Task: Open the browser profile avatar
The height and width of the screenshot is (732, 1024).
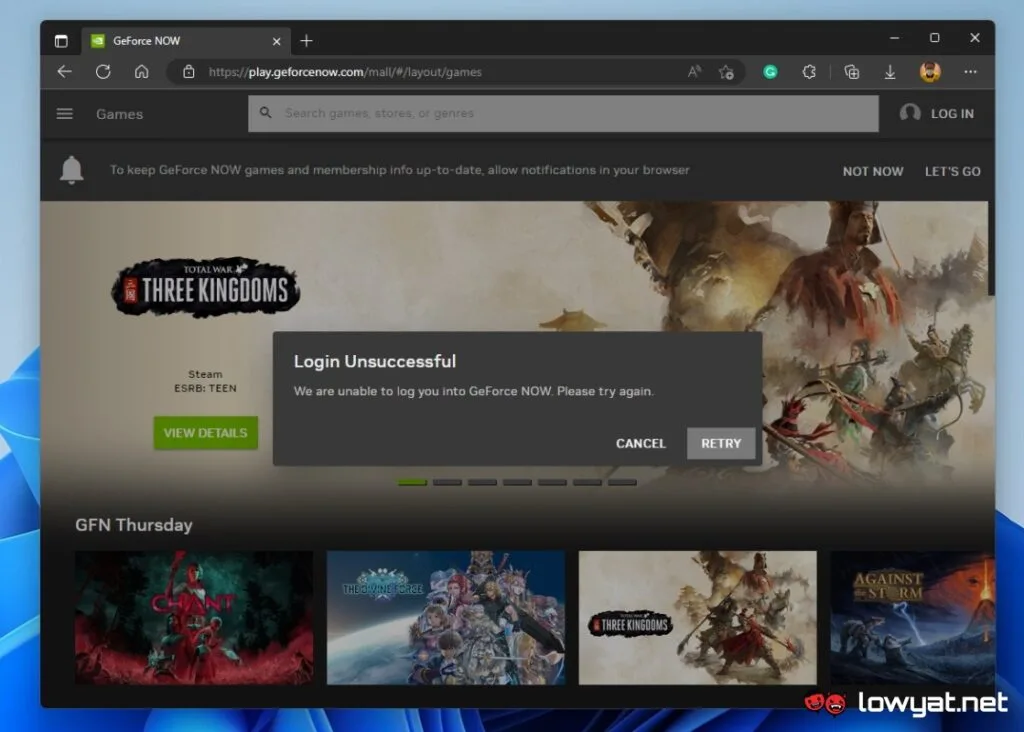Action: pyautogui.click(x=930, y=72)
